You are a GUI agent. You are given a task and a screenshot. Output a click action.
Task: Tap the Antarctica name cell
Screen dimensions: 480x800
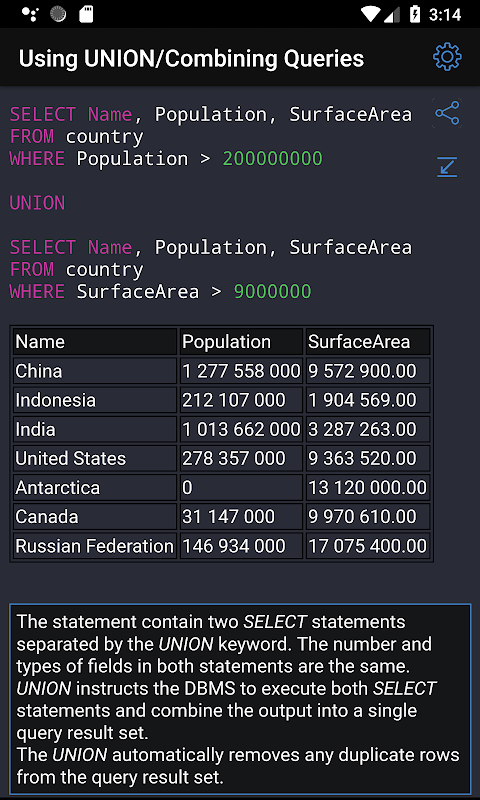pos(95,488)
